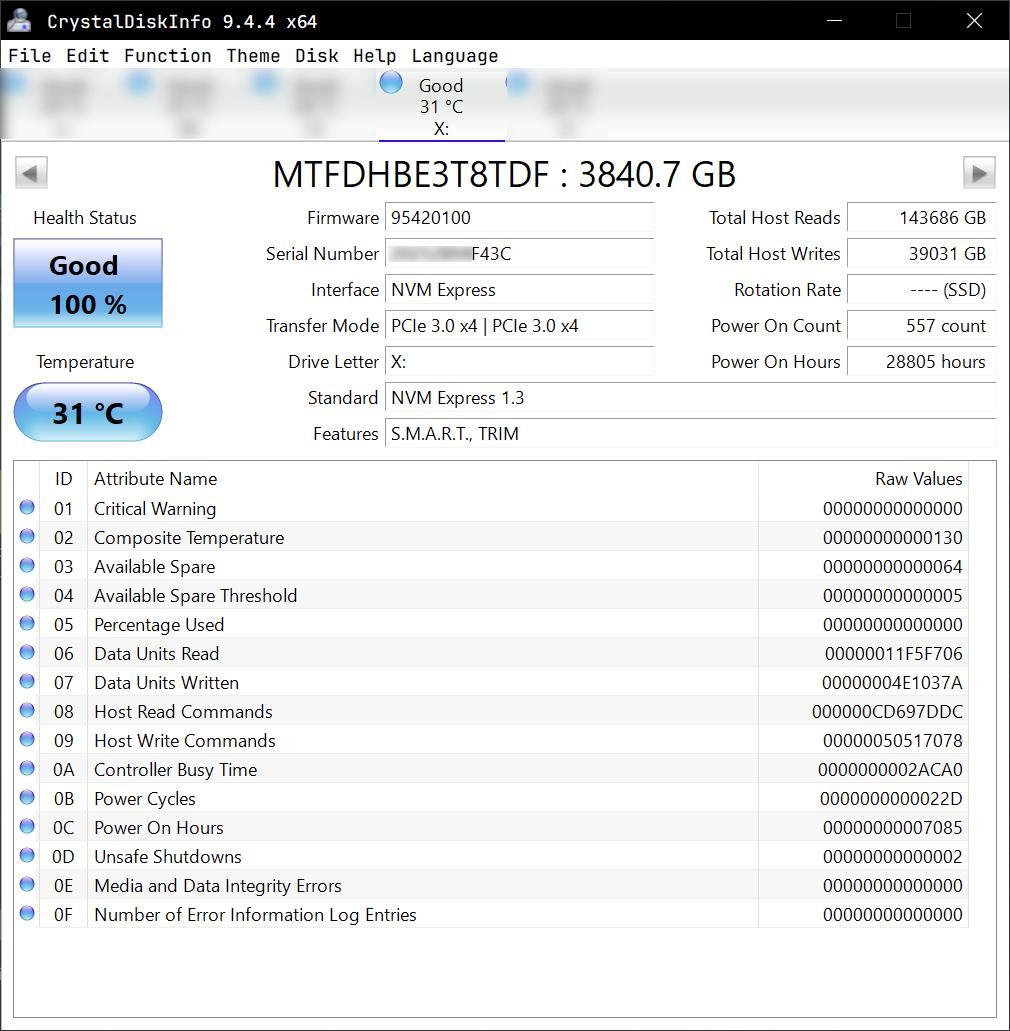The width and height of the screenshot is (1010, 1031).
Task: Open the Function menu
Action: click(x=167, y=56)
